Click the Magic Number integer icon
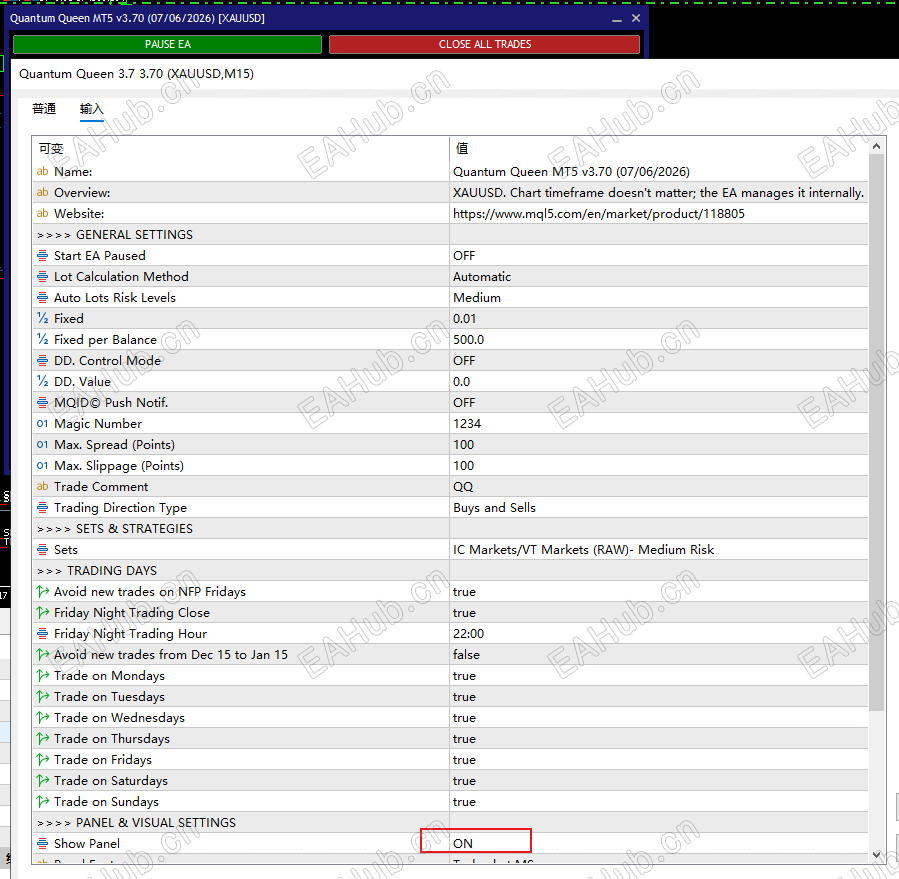 click(42, 424)
